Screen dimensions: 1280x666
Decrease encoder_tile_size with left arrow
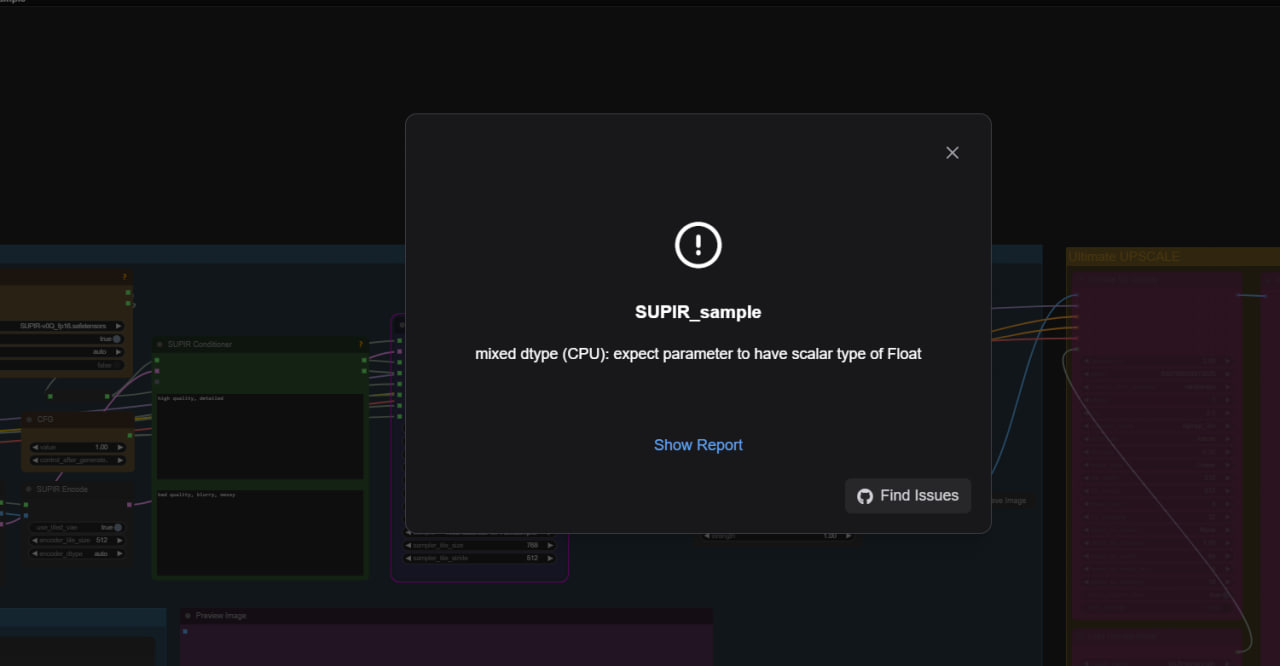click(36, 540)
